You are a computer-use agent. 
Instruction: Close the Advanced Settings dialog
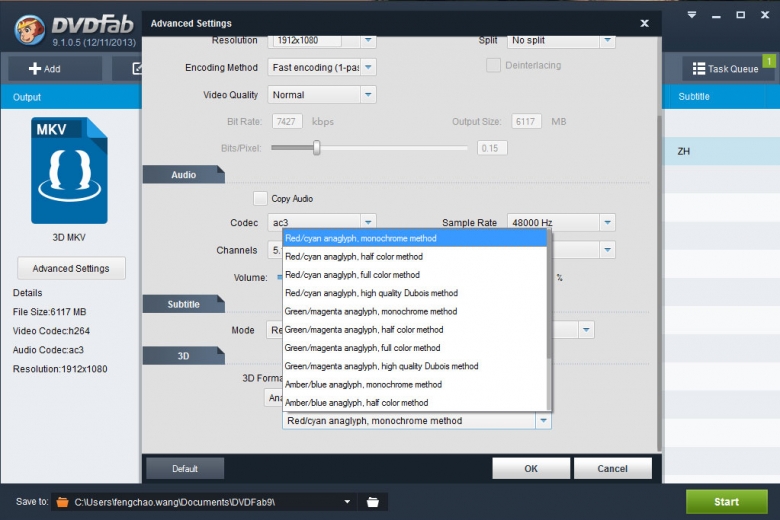(x=644, y=22)
